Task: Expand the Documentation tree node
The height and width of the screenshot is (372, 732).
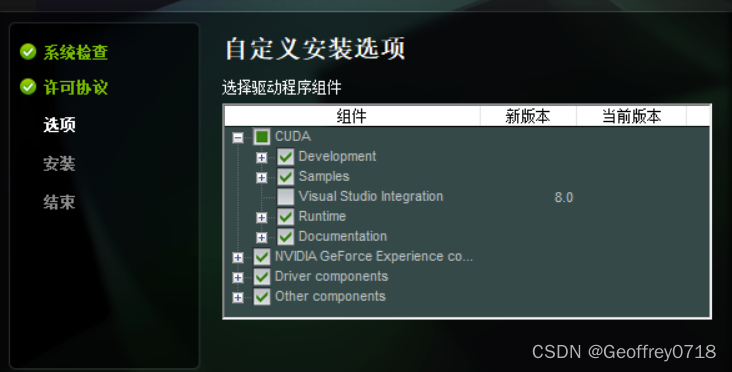Action: tap(261, 237)
